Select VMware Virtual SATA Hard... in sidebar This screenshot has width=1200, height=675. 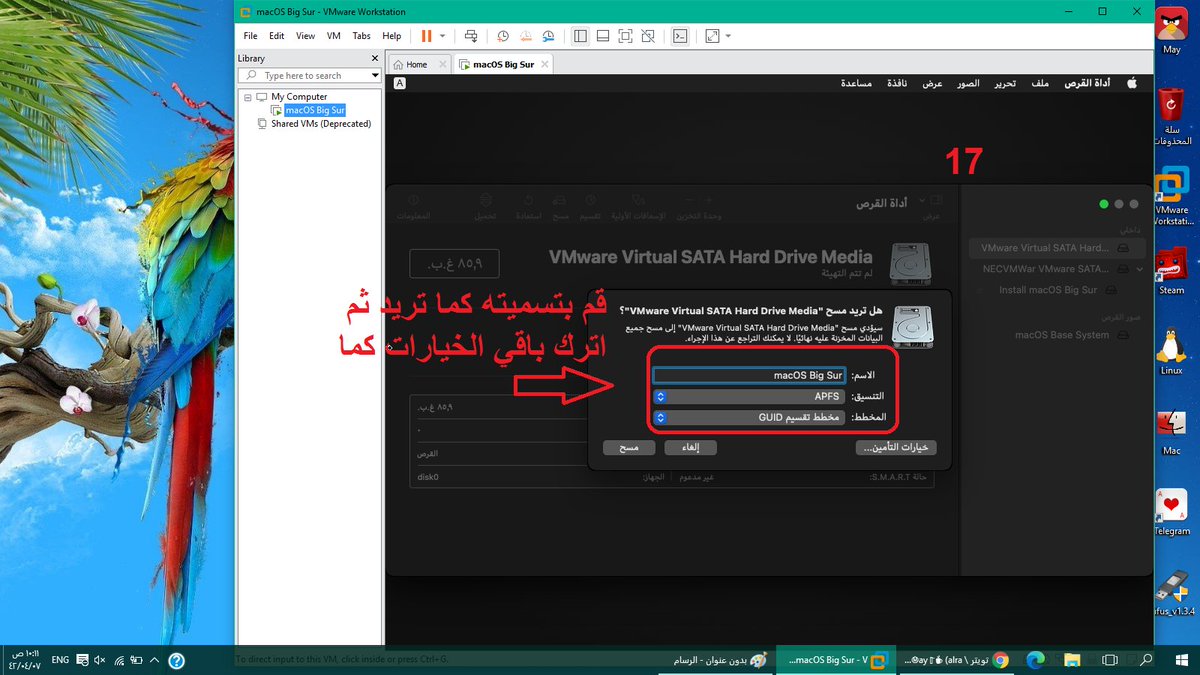1056,247
